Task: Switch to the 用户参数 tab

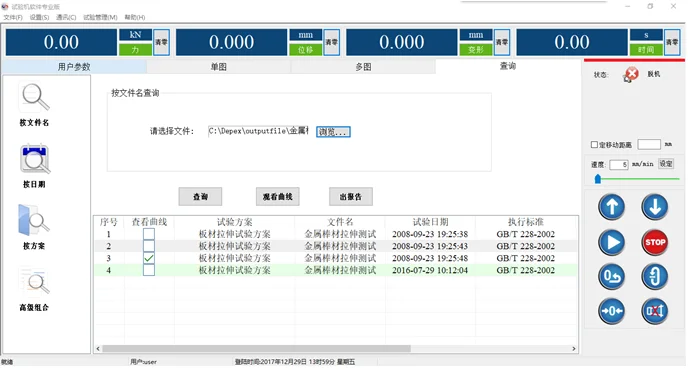Action: (74, 67)
